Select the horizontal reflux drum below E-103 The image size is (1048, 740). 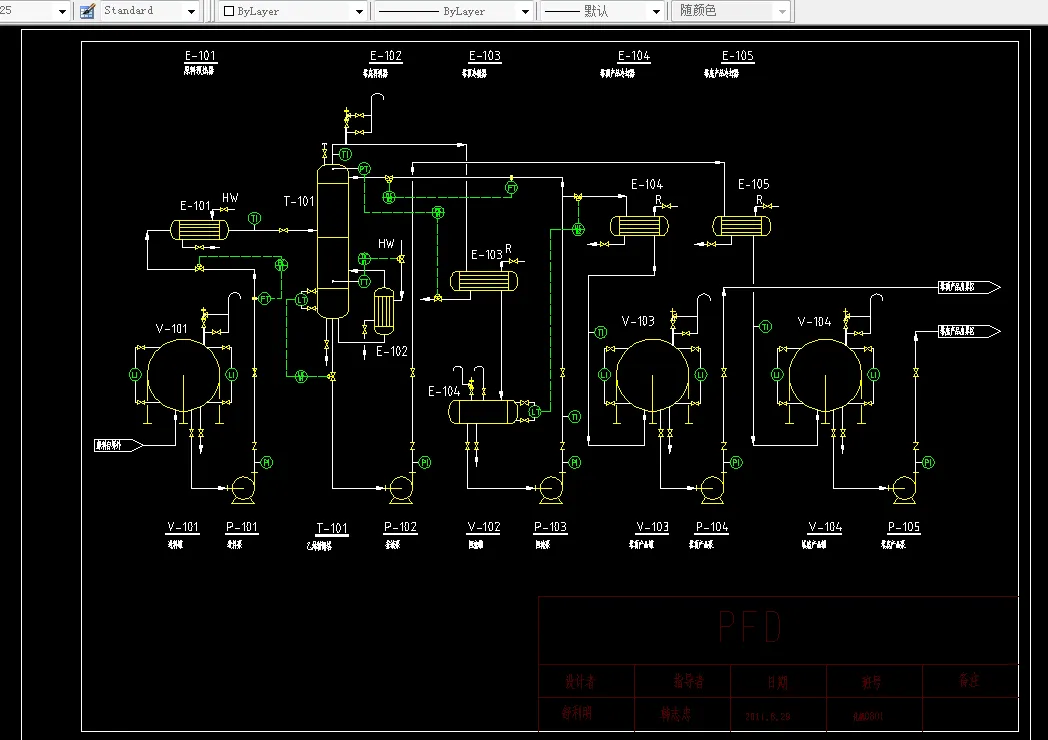coord(483,412)
